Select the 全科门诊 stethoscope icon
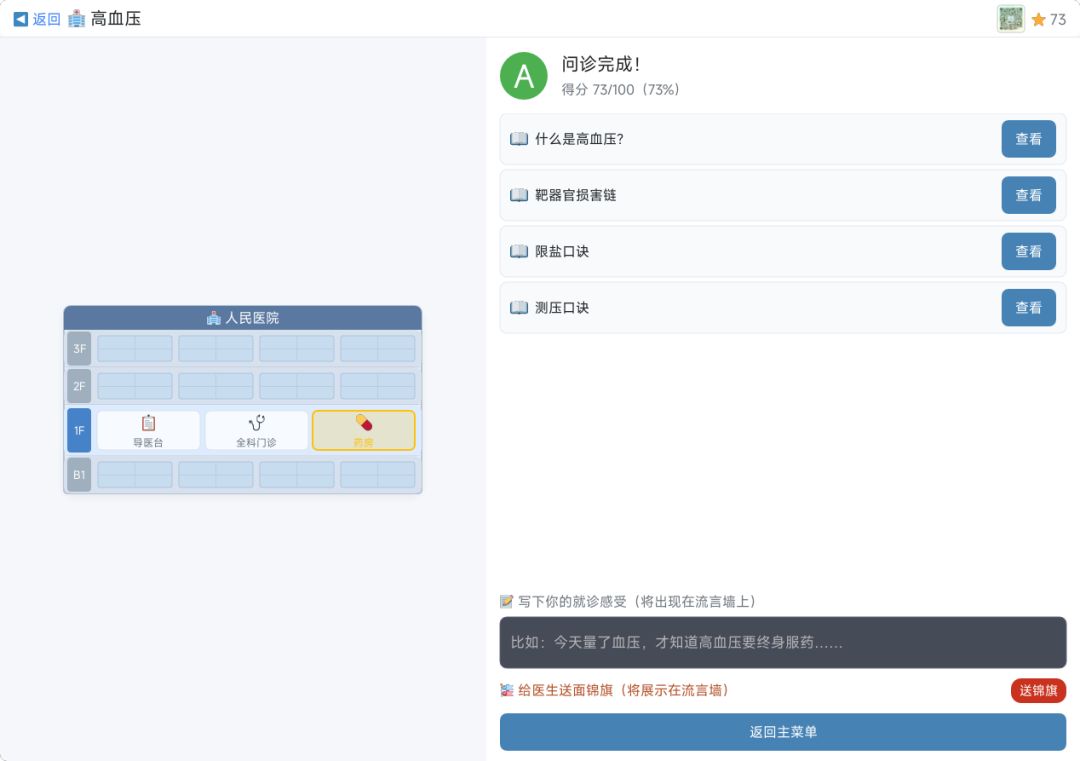Image resolution: width=1080 pixels, height=761 pixels. tap(256, 423)
